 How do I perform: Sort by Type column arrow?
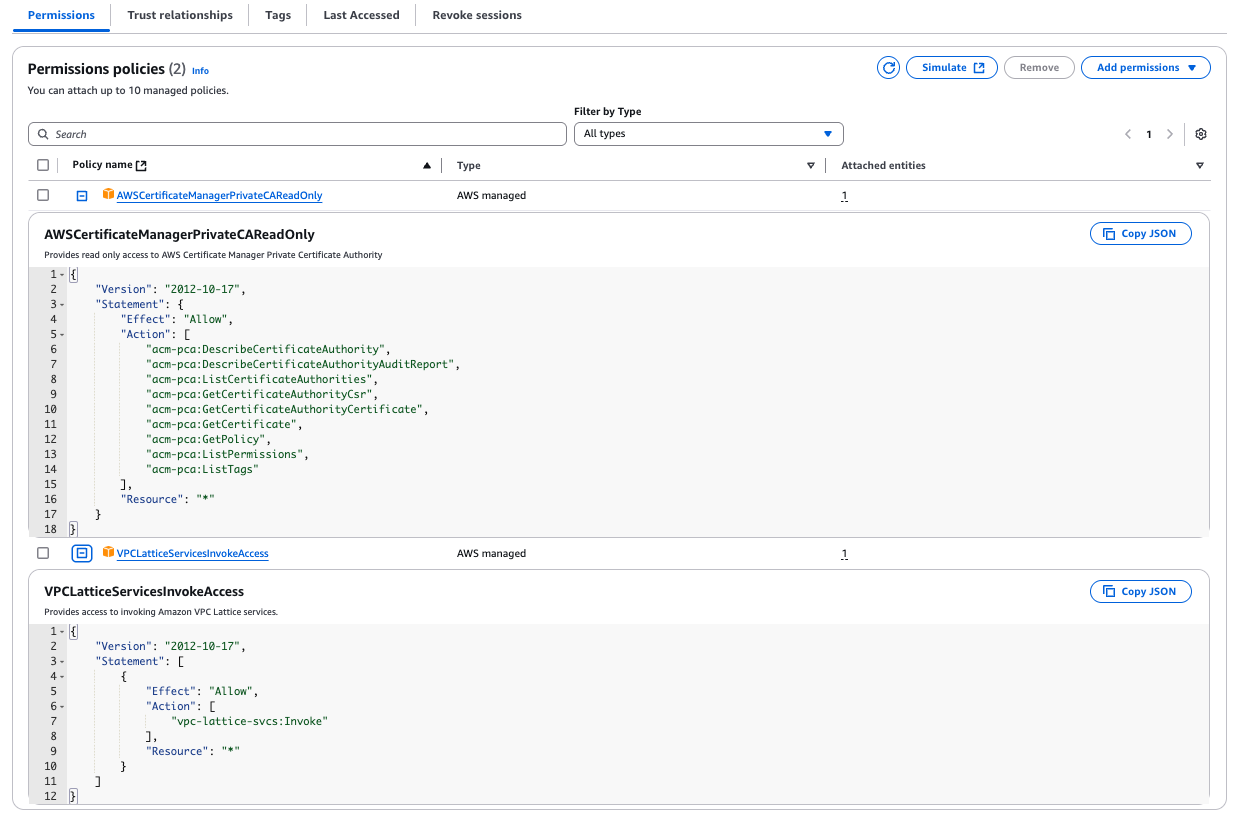pyautogui.click(x=811, y=166)
